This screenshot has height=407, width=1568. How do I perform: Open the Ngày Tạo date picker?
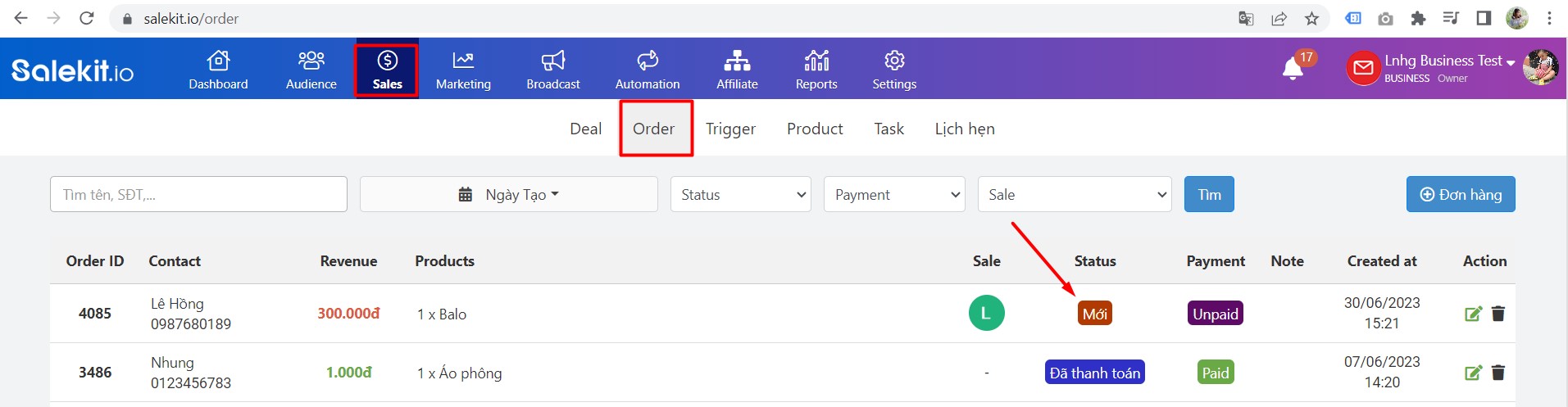pyautogui.click(x=509, y=194)
